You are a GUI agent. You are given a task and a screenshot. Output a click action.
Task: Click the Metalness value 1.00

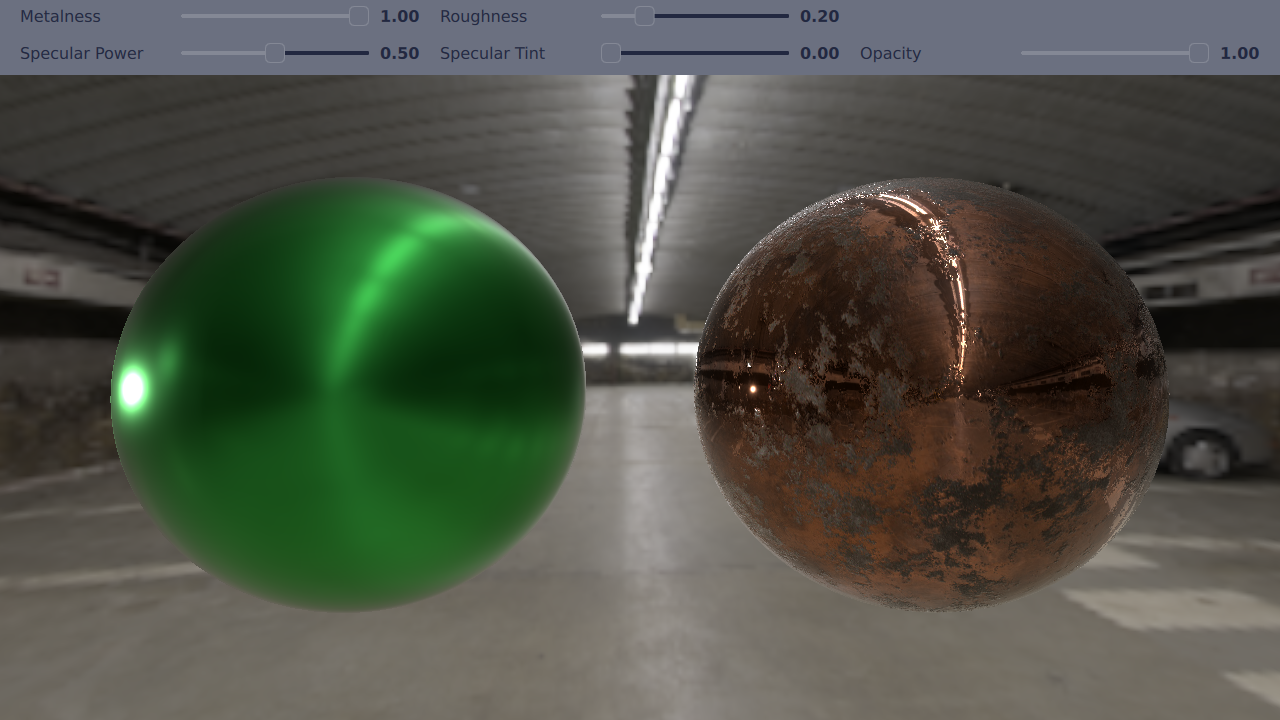399,16
